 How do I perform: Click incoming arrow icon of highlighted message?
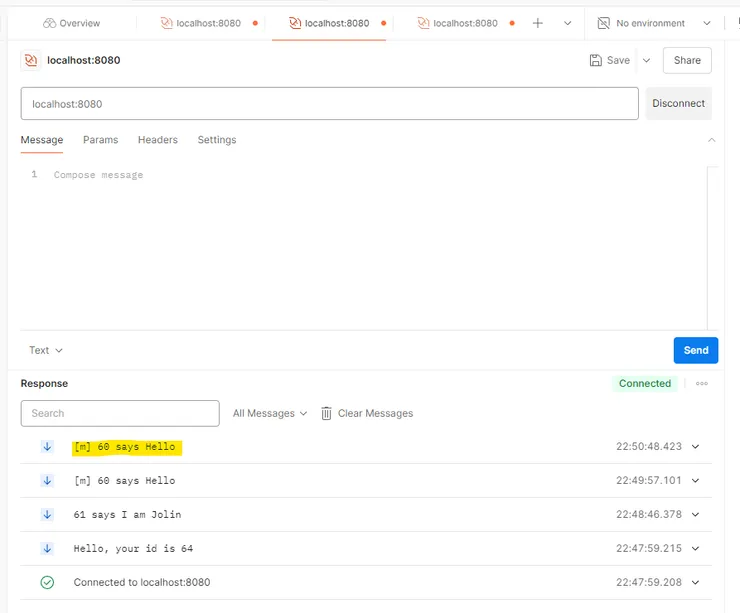[47, 446]
